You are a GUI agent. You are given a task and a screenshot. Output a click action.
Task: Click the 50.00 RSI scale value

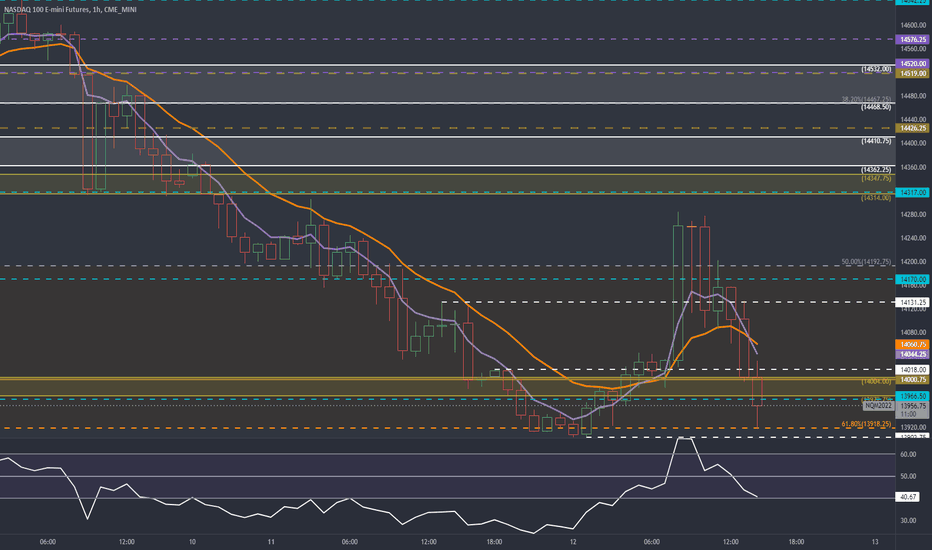(908, 476)
